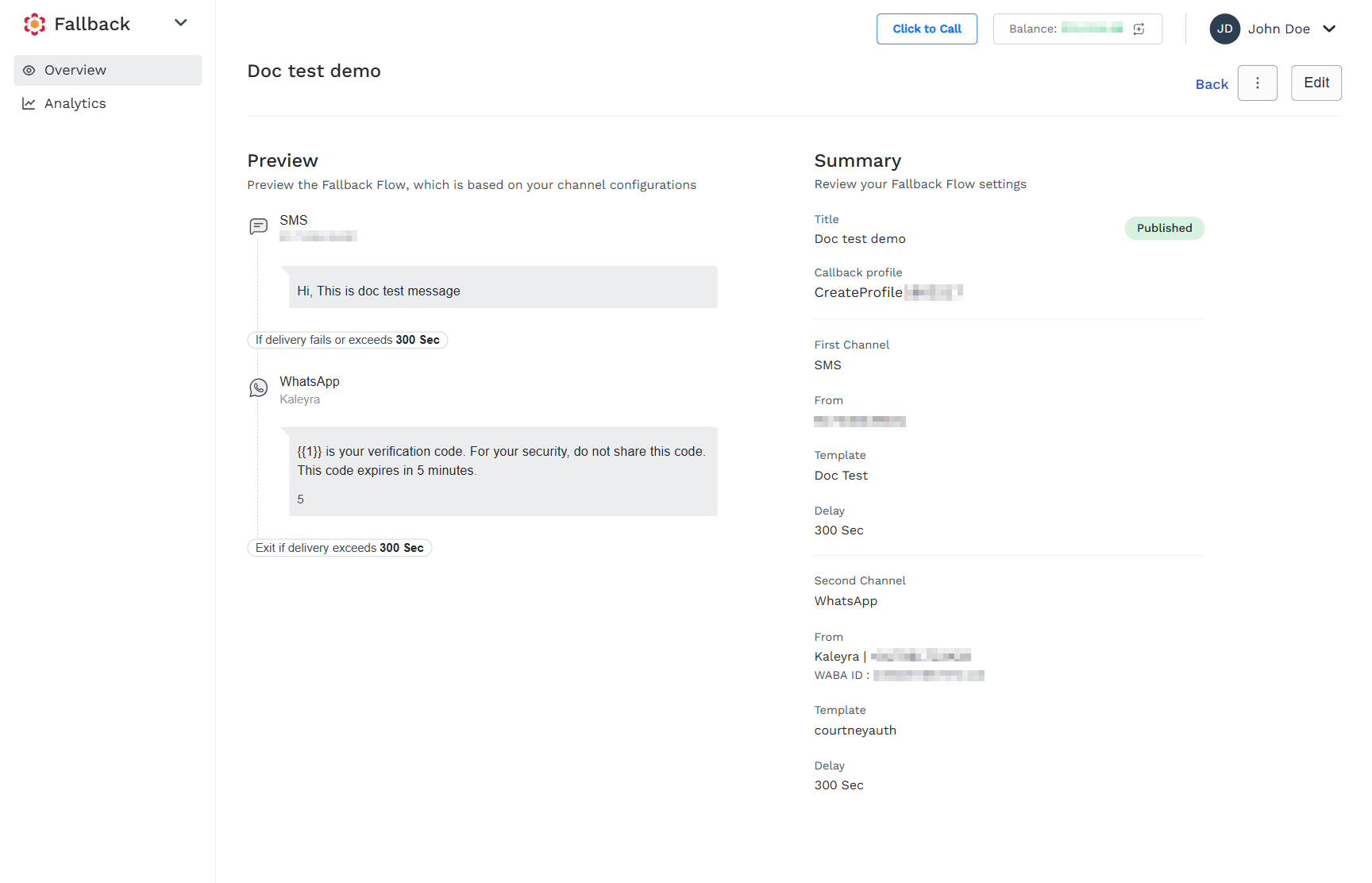Go Back via the Back link
This screenshot has height=883, width=1372.
pos(1212,84)
